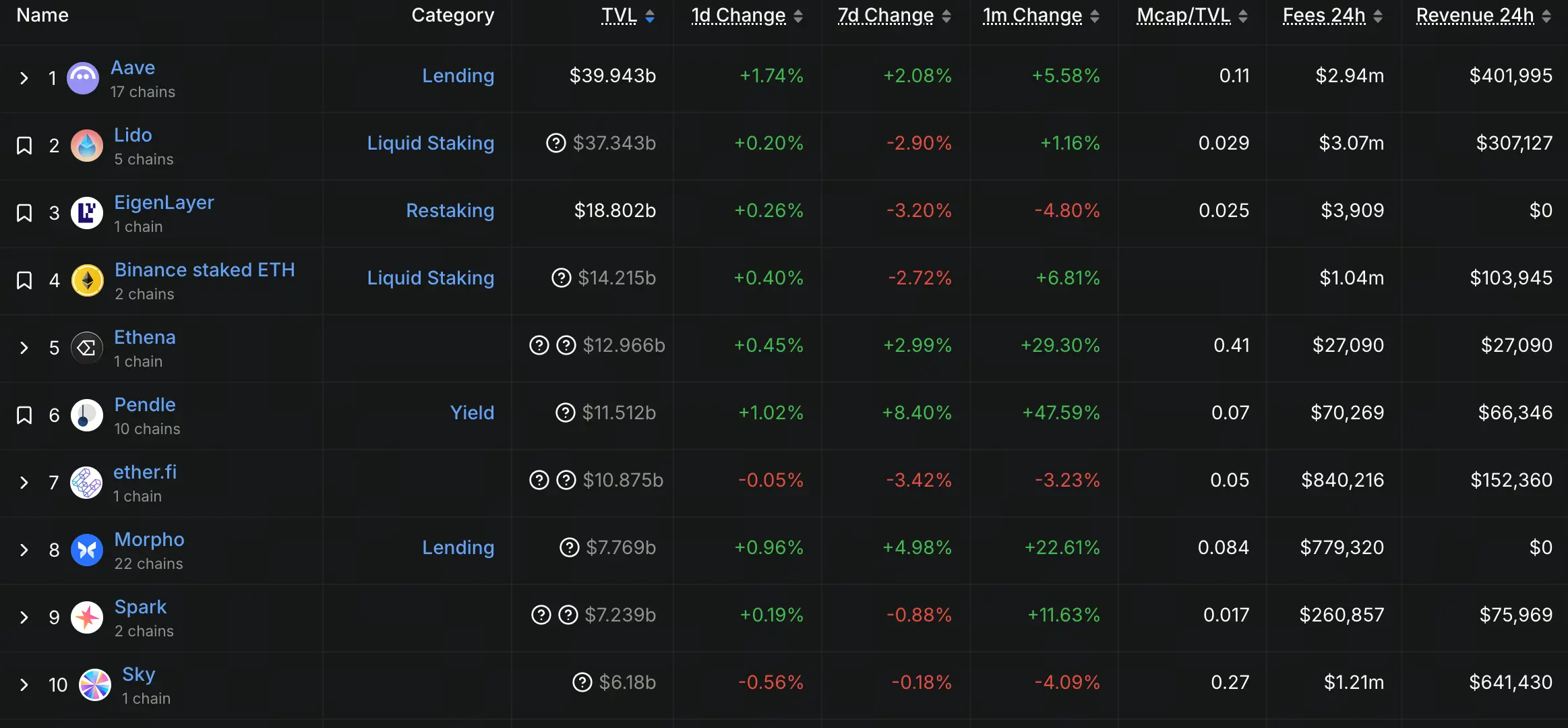Click the help icon beside Pendle TVL

click(x=566, y=413)
